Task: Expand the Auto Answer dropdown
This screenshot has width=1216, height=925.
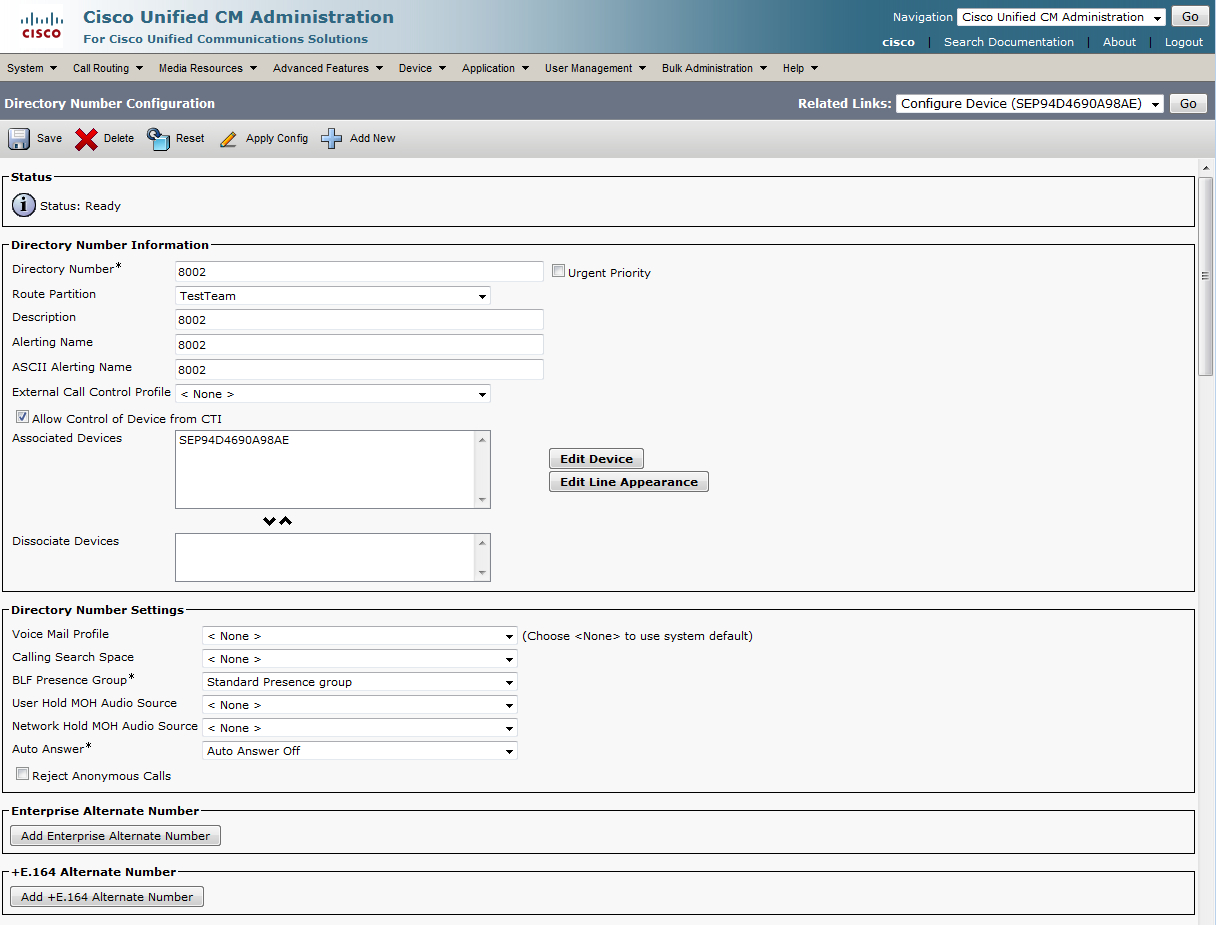Action: pyautogui.click(x=359, y=751)
